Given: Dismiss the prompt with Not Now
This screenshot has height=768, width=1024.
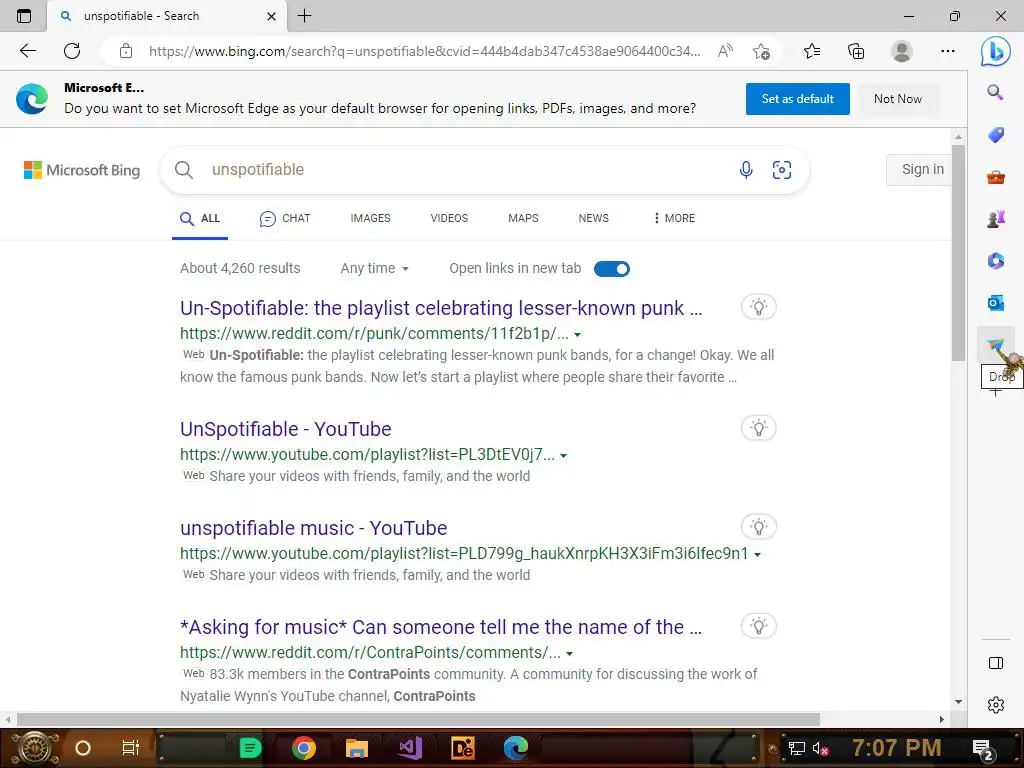Looking at the screenshot, I should [x=898, y=99].
